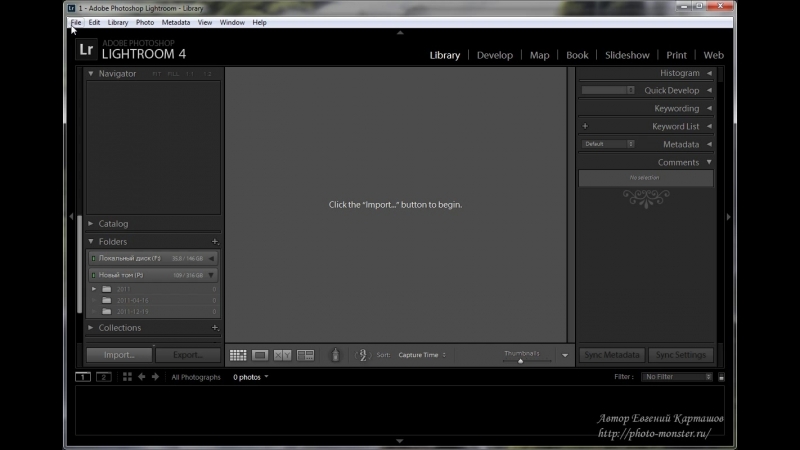Pick the Painter spray can tool
The height and width of the screenshot is (450, 800).
335,355
